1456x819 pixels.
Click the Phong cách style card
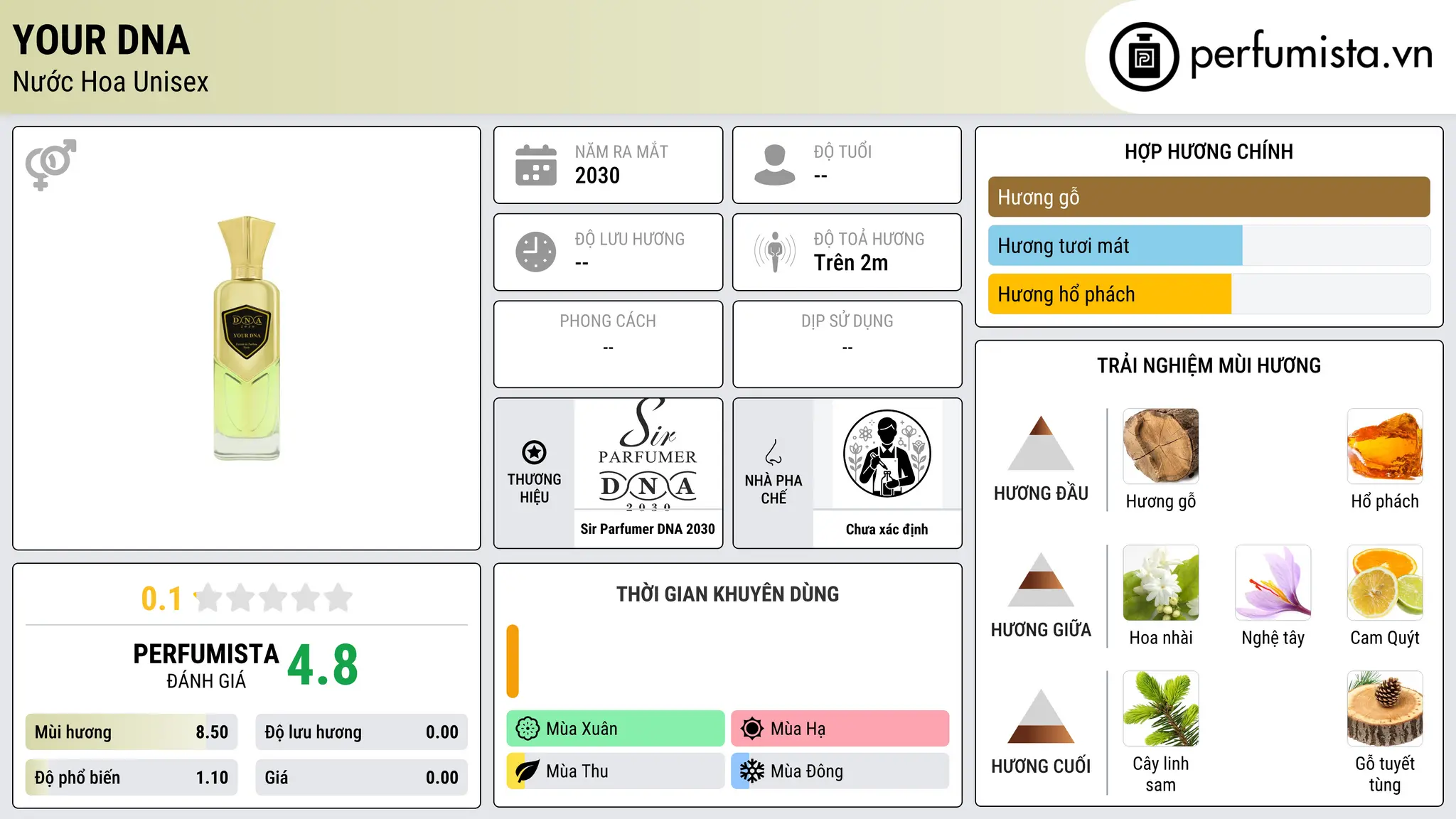[609, 344]
